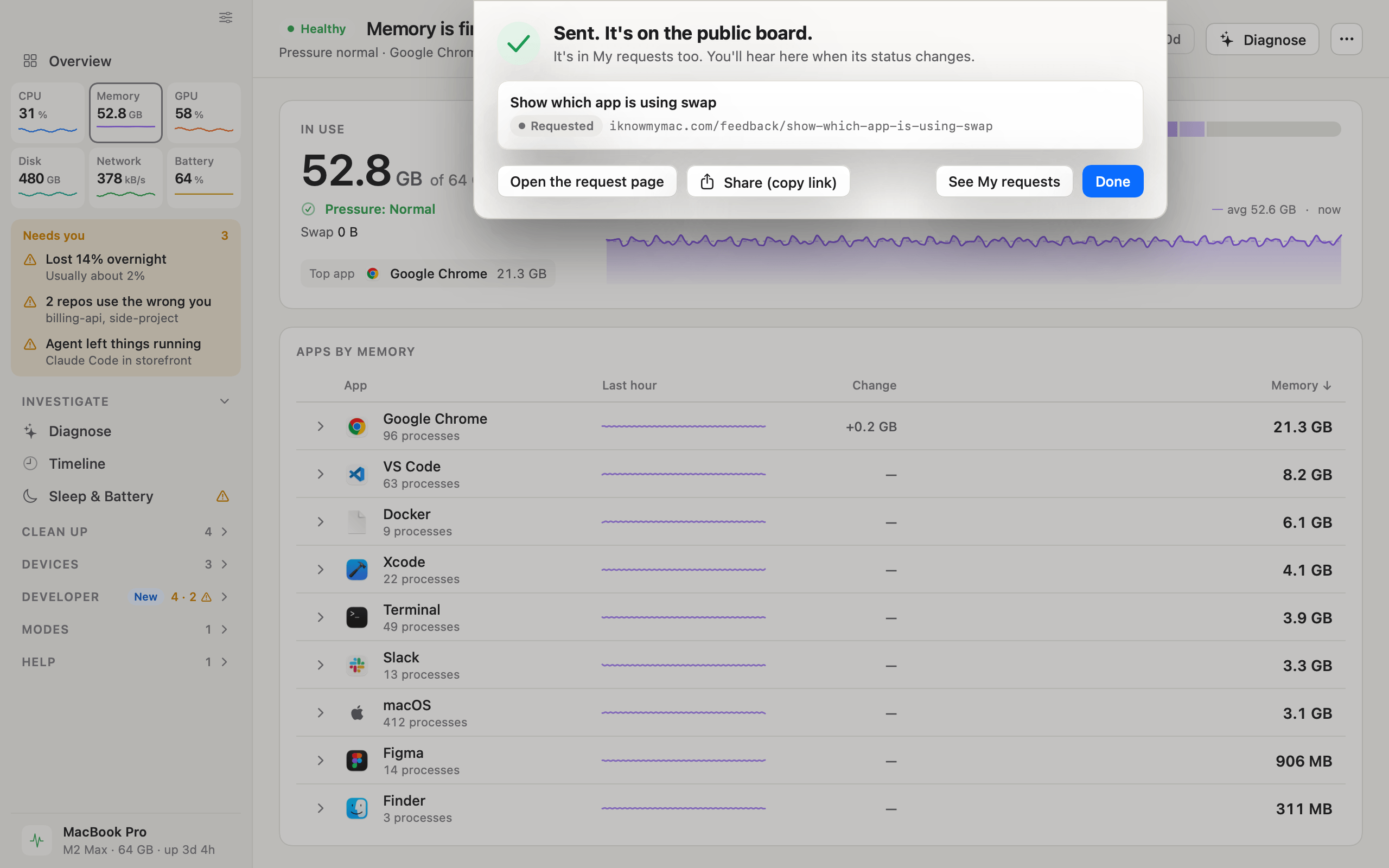
Task: Select the Battery metric tile
Action: point(204,177)
